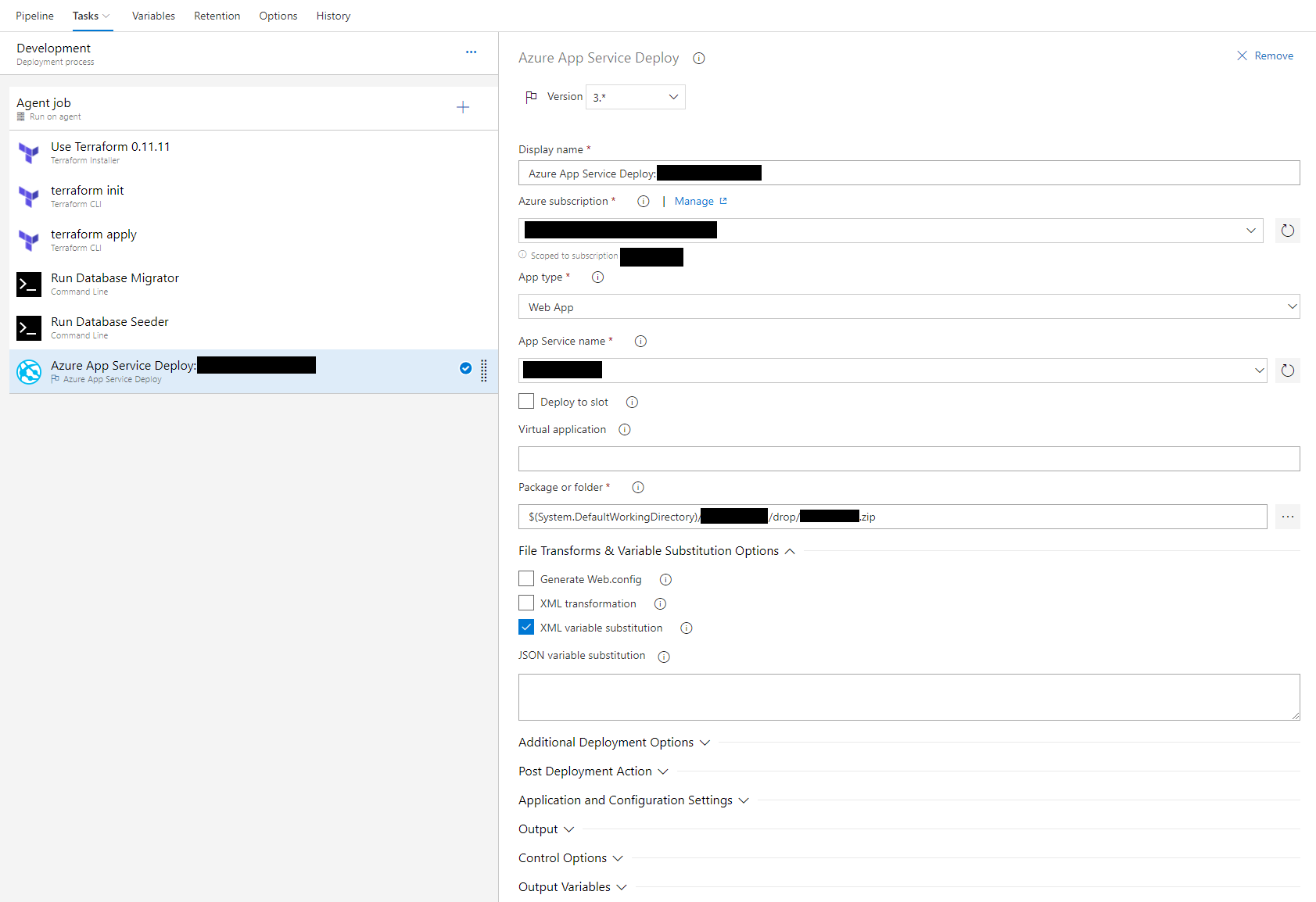Expand the Output Variables section

click(x=573, y=887)
